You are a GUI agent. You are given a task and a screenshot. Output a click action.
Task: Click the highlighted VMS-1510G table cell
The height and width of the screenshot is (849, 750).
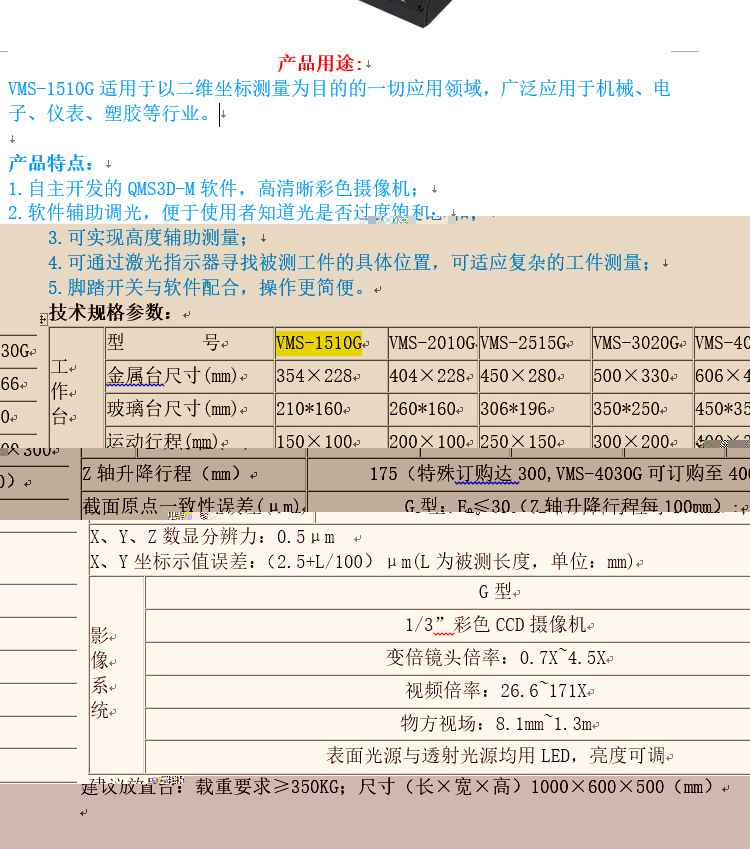click(318, 343)
